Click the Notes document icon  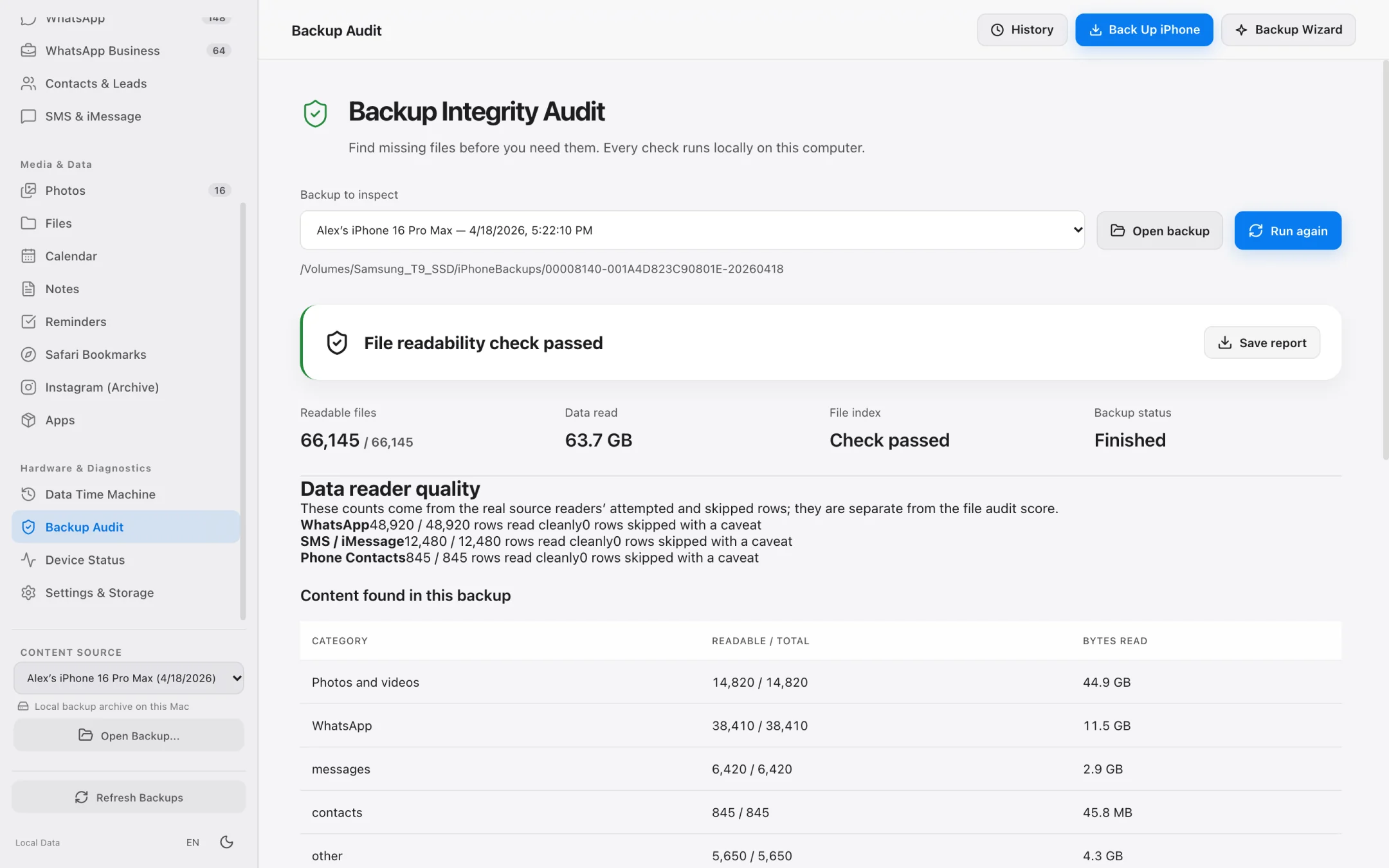(x=28, y=288)
